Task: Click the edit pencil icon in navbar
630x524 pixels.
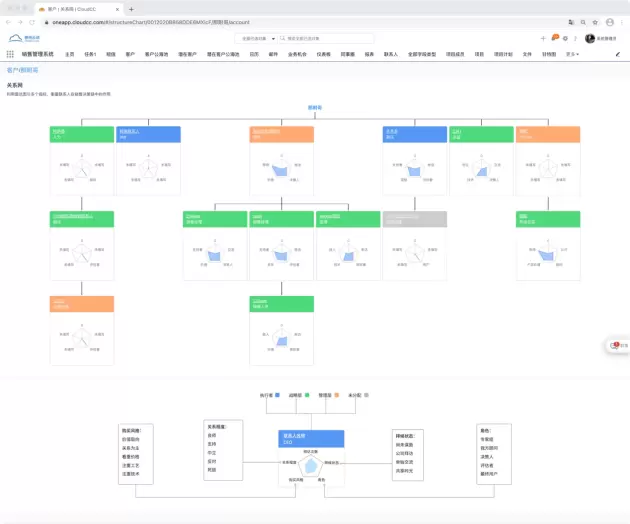Action: (x=618, y=54)
